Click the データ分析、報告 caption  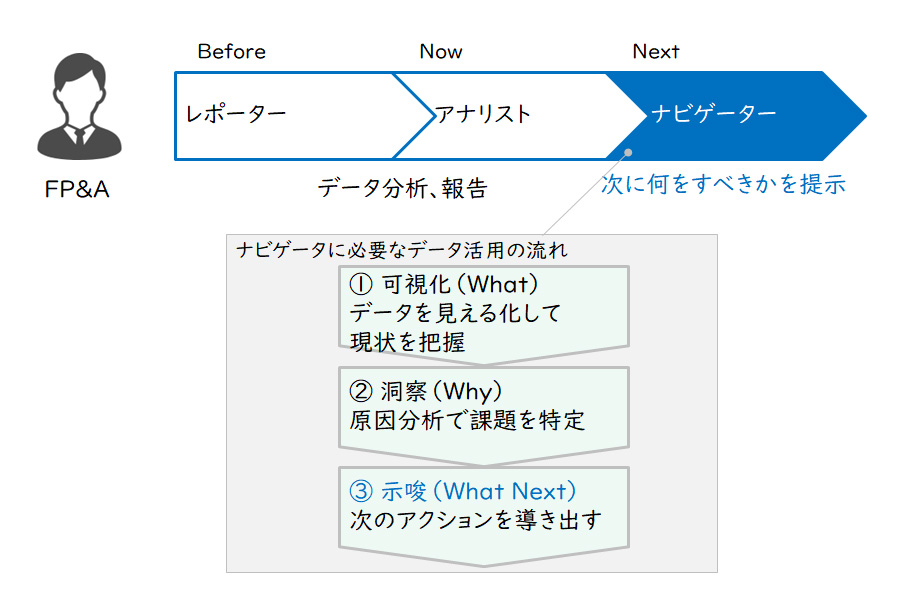pos(402,188)
